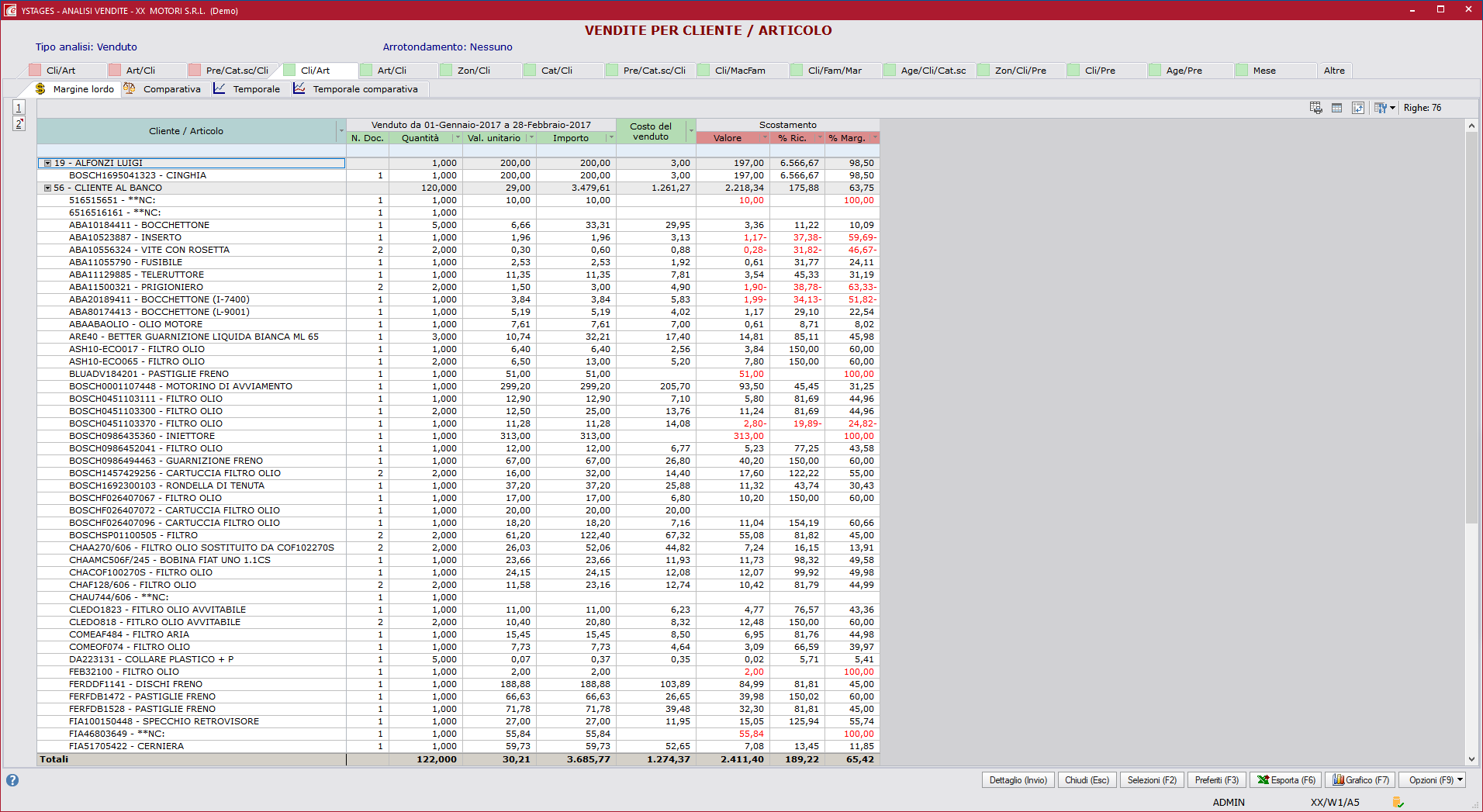Click the vertical scrollbar thumb
Image resolution: width=1483 pixels, height=812 pixels.
pyautogui.click(x=1471, y=327)
